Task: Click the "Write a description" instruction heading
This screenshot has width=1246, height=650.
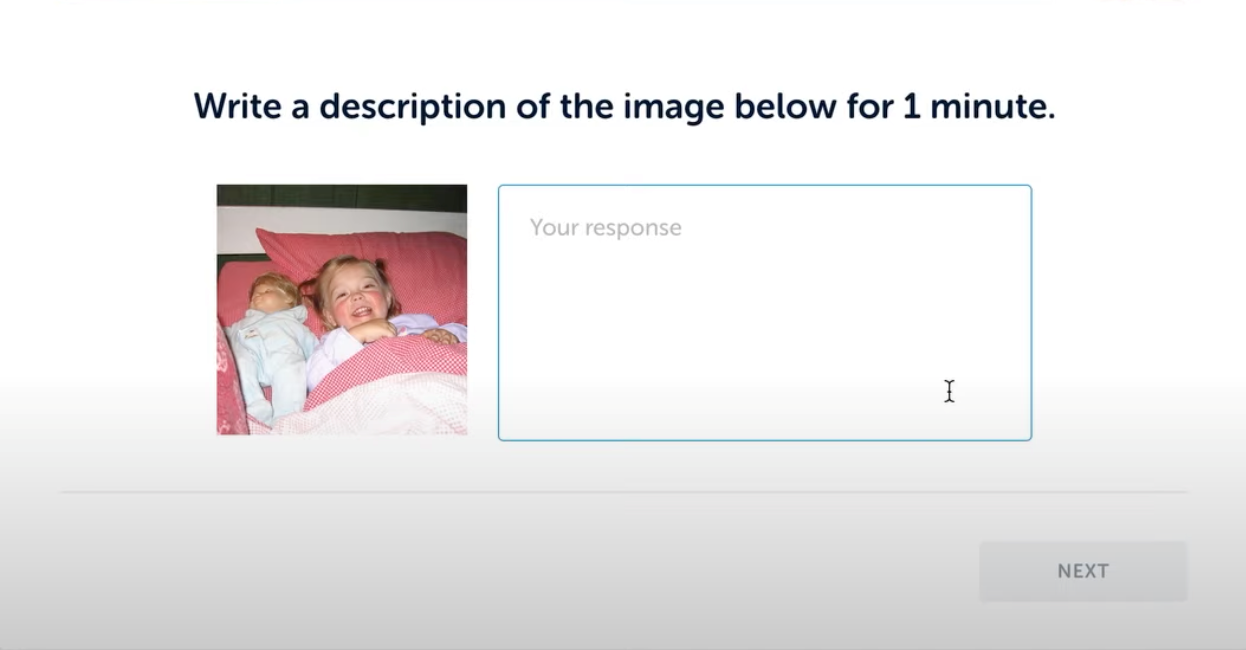Action: tap(624, 106)
